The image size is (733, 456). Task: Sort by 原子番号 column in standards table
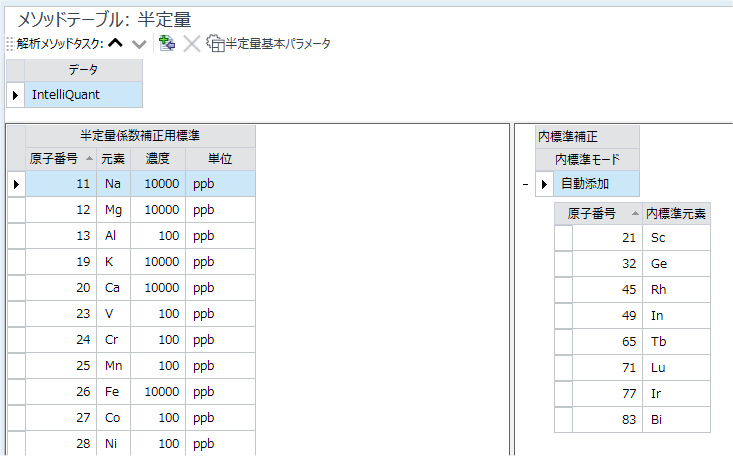click(x=61, y=159)
